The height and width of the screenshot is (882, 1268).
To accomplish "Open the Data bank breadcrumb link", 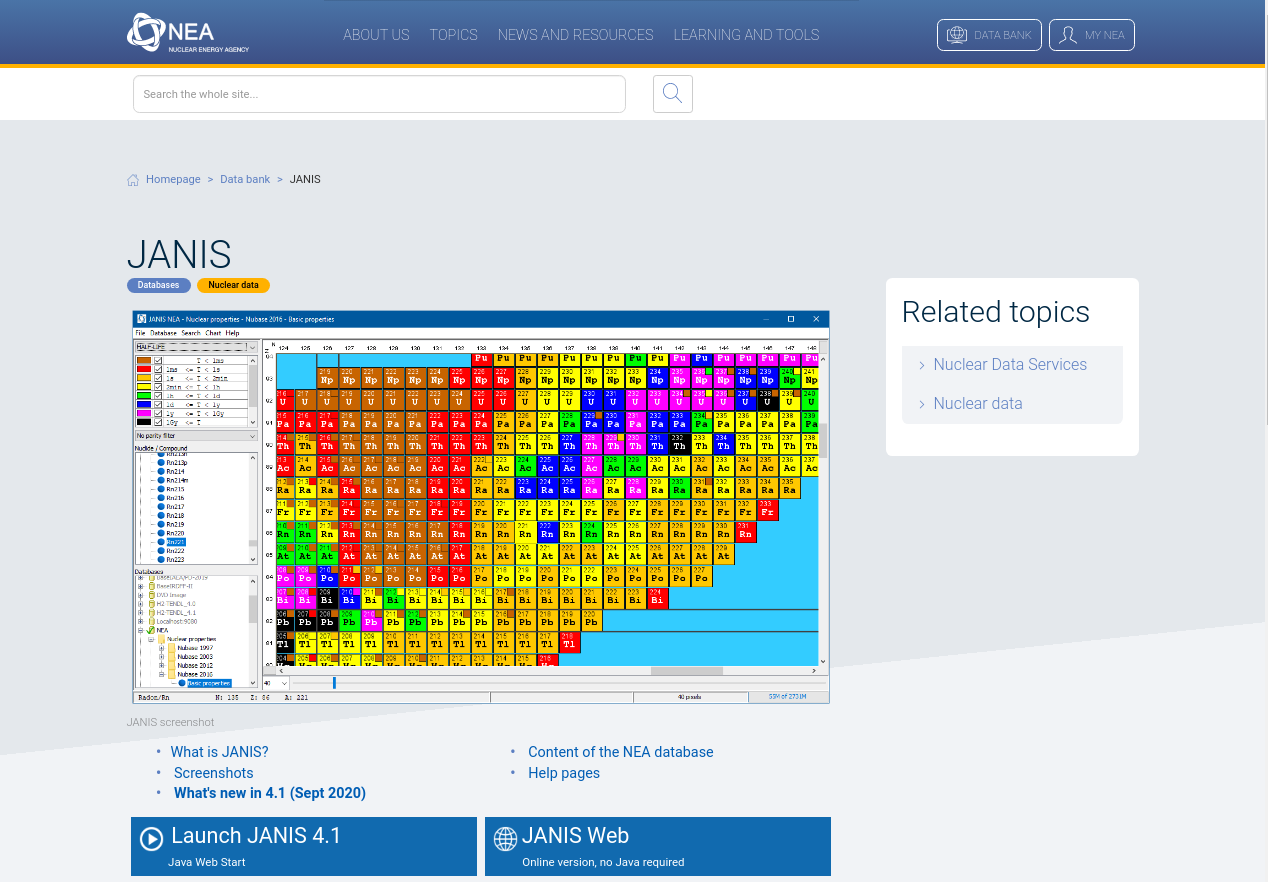I will tap(245, 180).
